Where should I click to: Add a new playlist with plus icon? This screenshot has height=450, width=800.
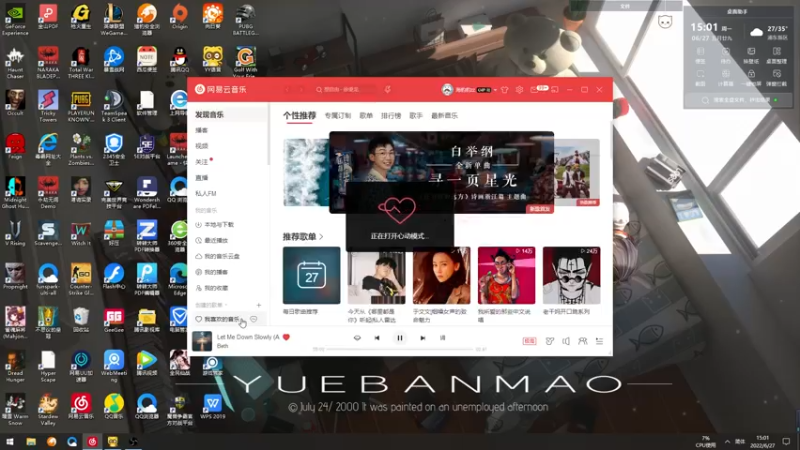[x=259, y=305]
